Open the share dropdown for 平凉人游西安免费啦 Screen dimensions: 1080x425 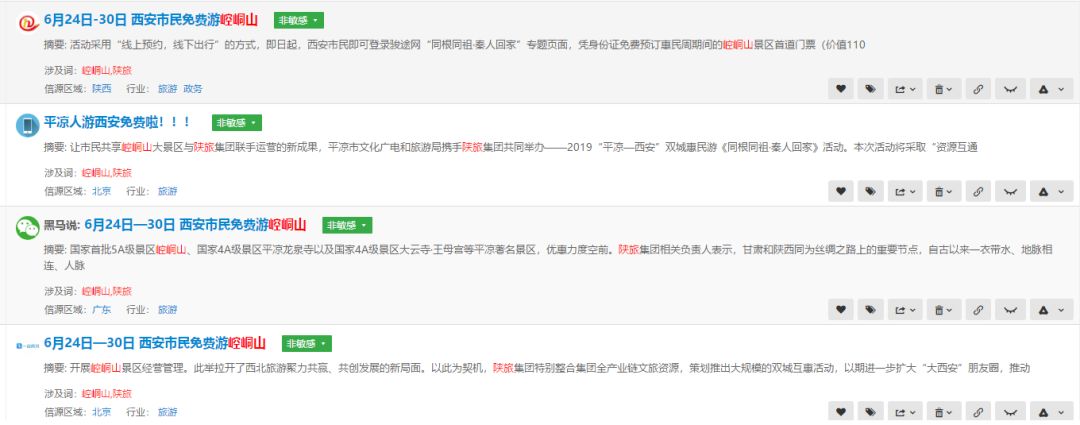905,191
